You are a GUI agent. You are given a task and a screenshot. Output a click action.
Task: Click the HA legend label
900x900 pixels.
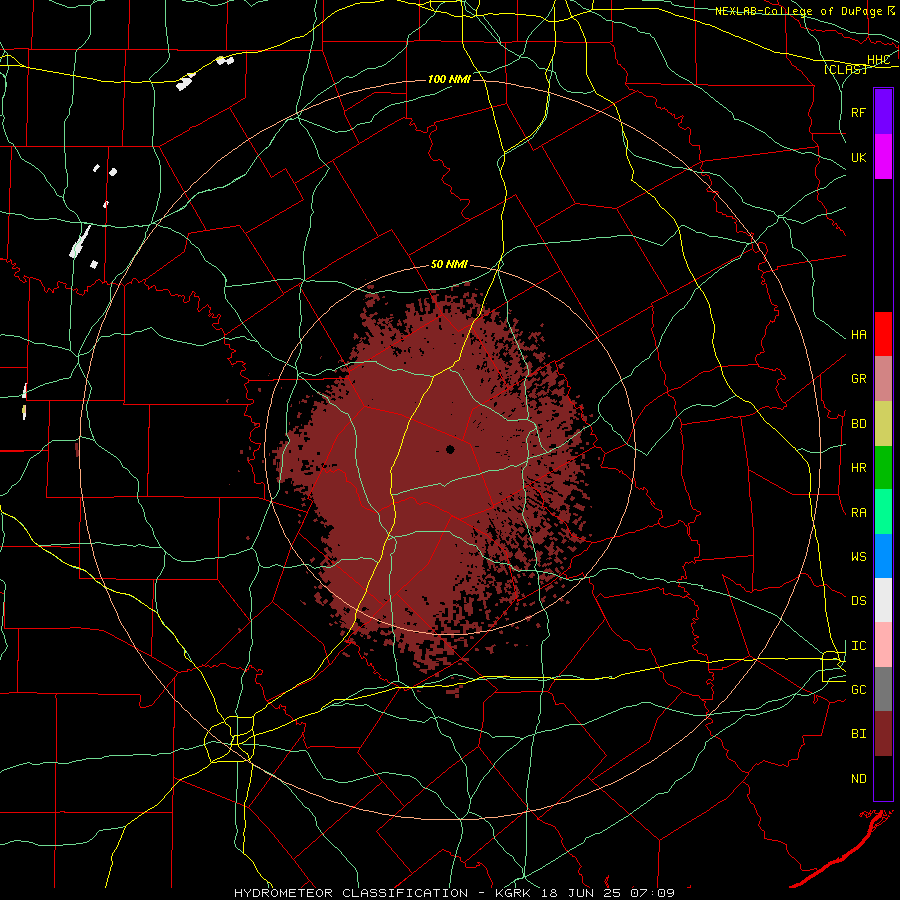(859, 334)
